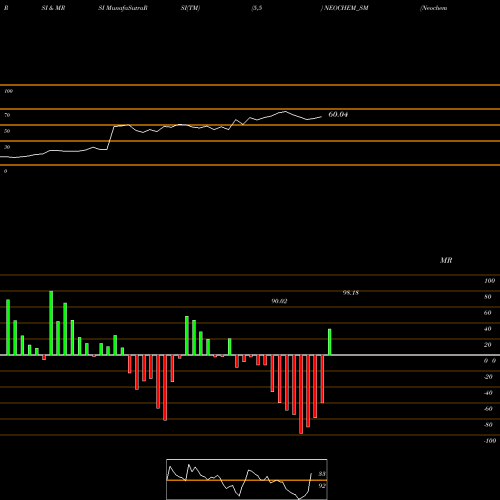Click the rightmost green MR bar
Screen dimensions: 500x500
pos(330,342)
